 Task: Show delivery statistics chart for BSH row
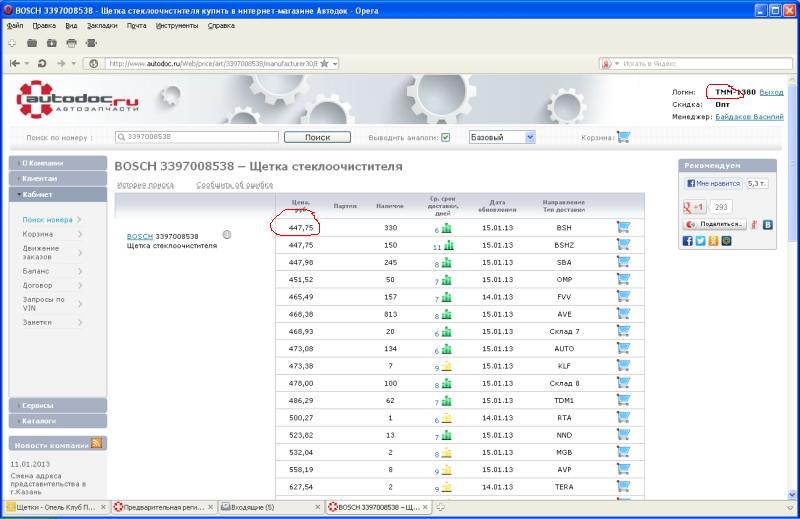tap(446, 228)
